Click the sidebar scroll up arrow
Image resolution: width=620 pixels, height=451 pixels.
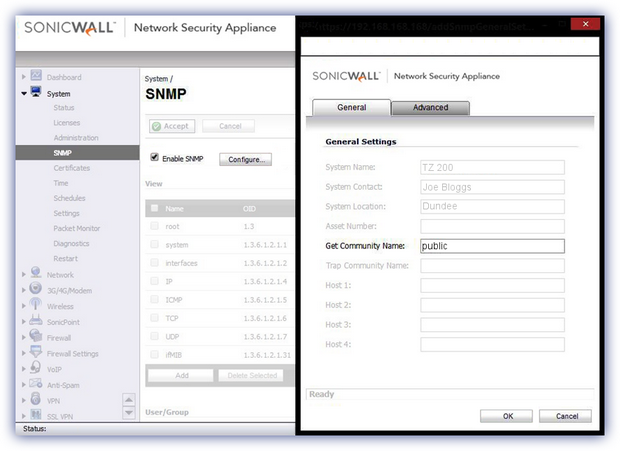click(x=129, y=400)
